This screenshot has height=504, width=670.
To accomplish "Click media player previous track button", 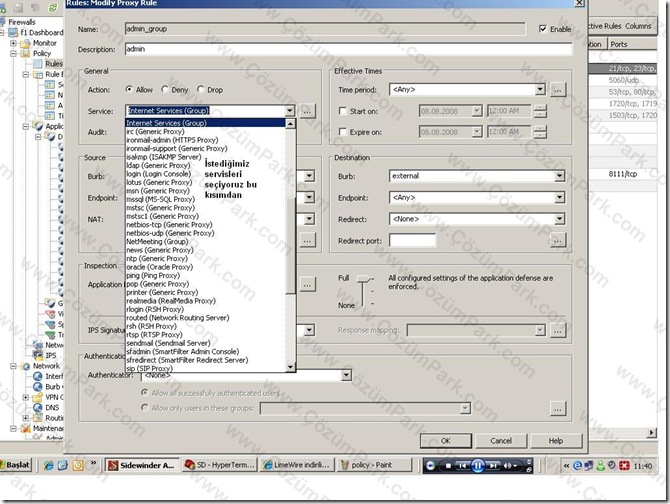I will [462, 466].
